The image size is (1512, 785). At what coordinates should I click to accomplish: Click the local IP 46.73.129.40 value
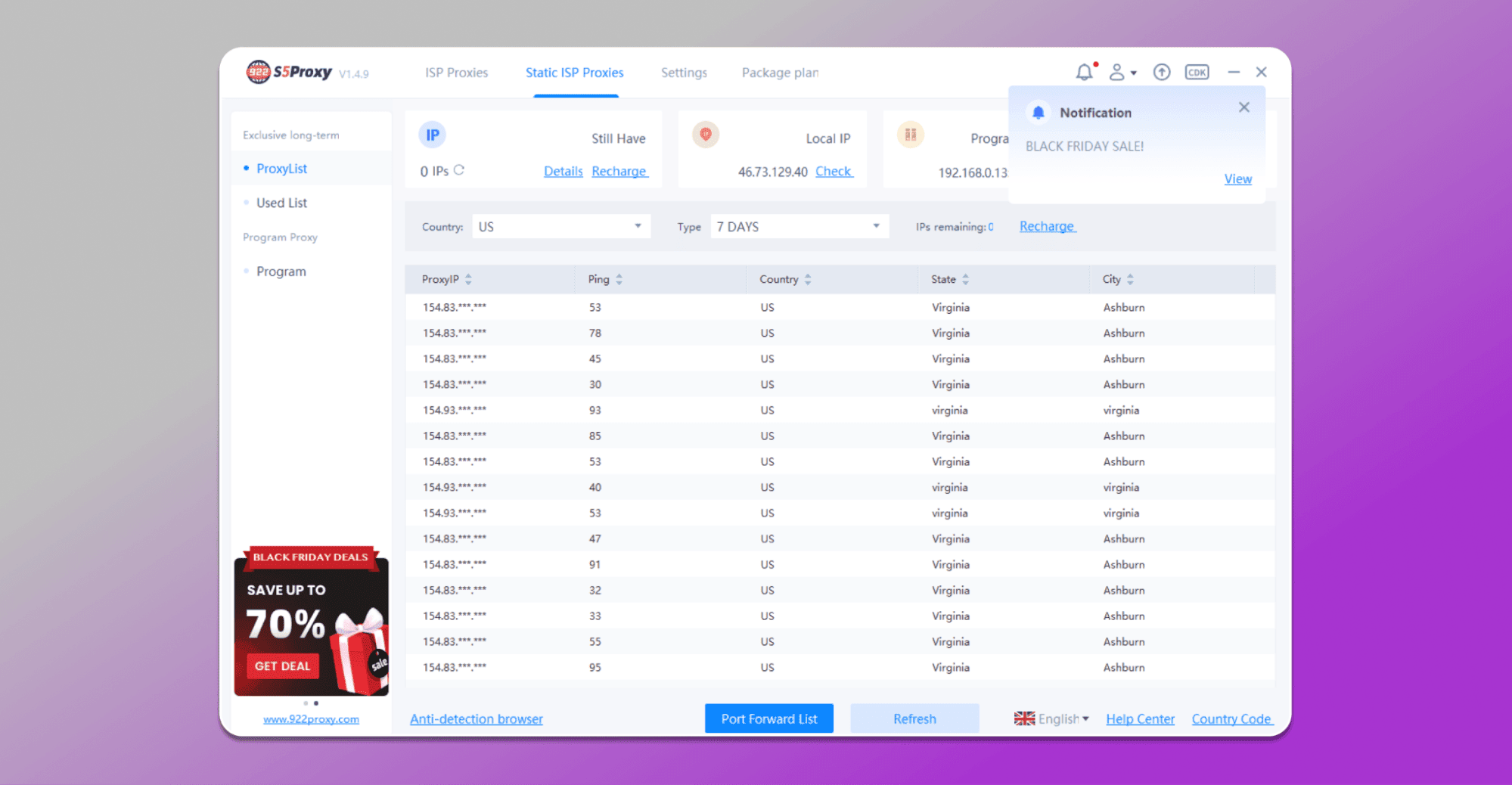(772, 172)
